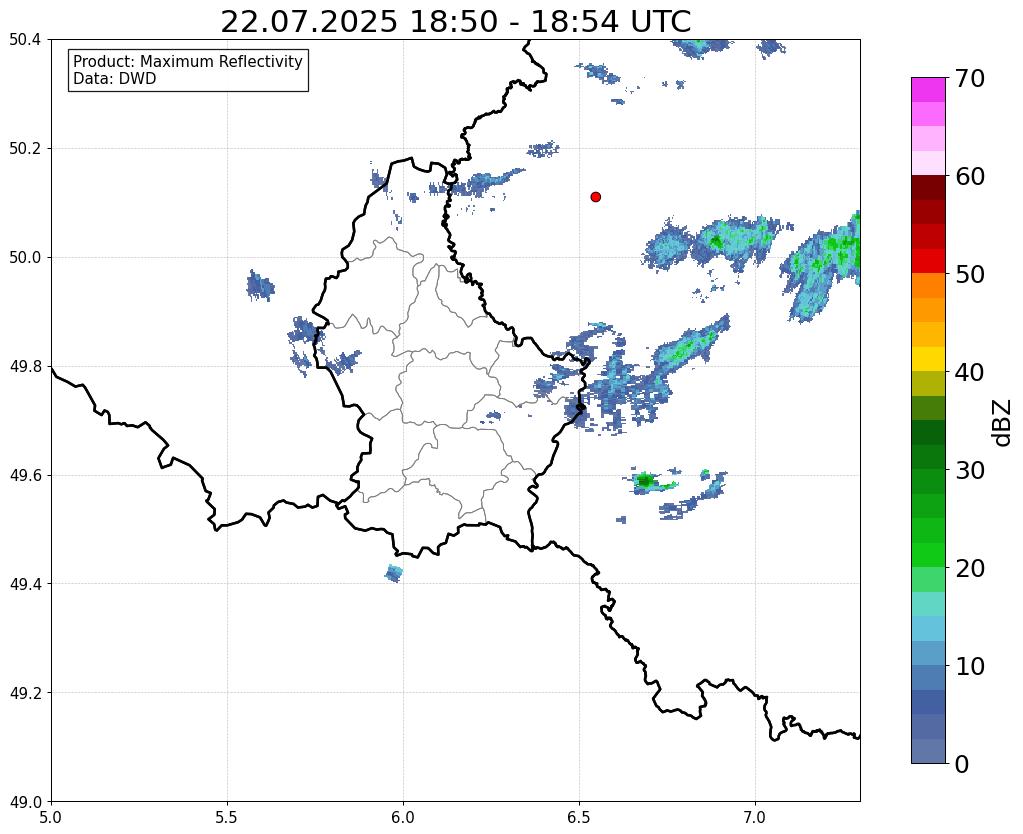Click the latitude axis label 49.8
Screen dimensions: 1023x834
click(x=25, y=366)
